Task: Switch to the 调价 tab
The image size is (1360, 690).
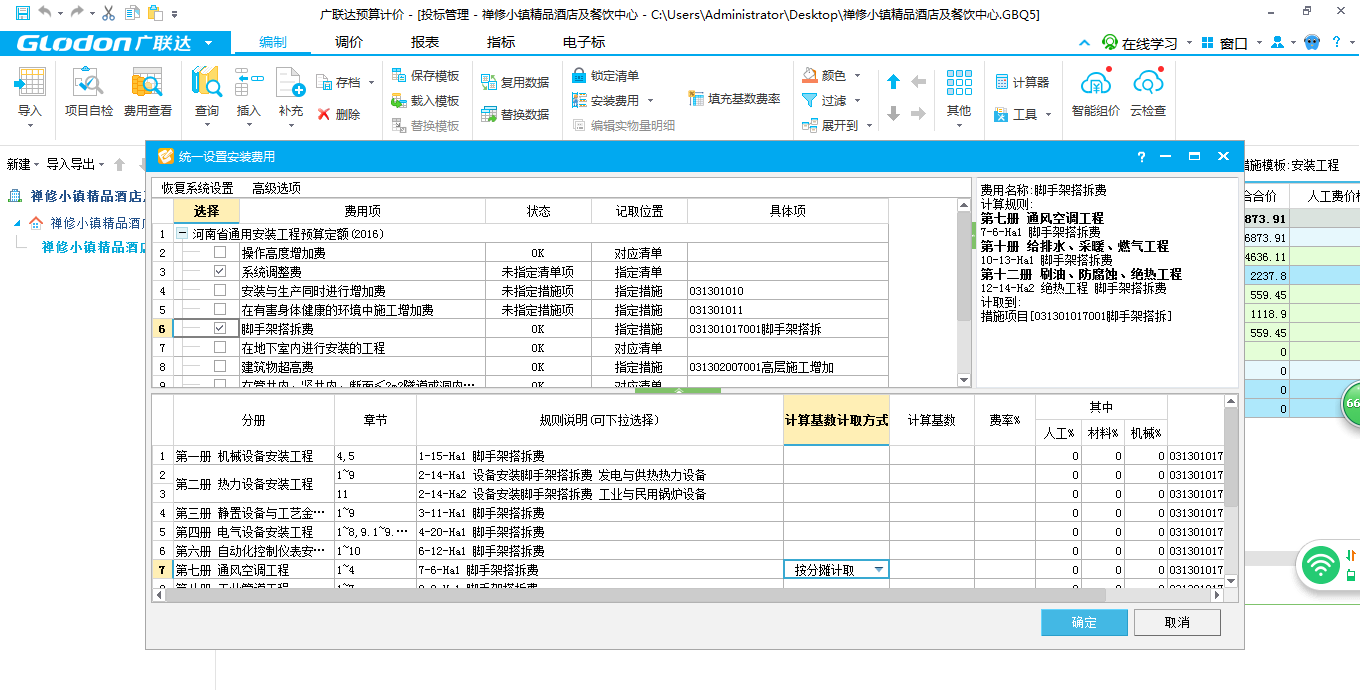Action: [x=349, y=42]
